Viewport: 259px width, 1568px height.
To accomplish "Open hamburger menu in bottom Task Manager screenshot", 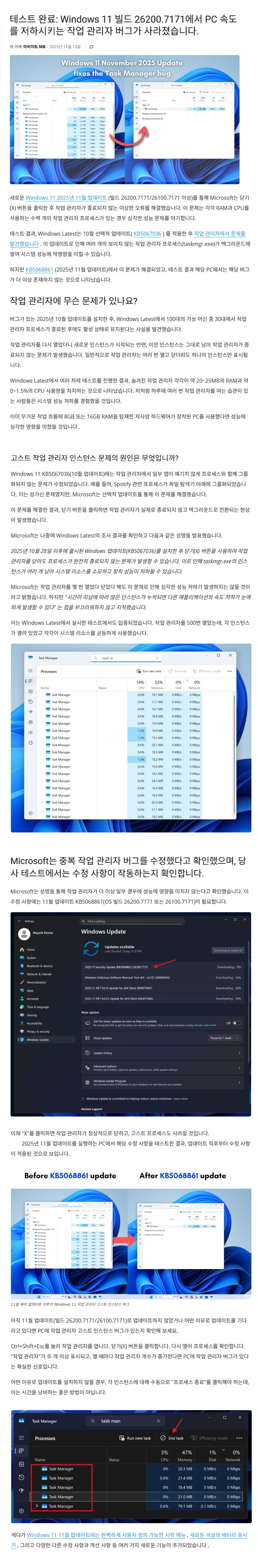I will [21, 1438].
